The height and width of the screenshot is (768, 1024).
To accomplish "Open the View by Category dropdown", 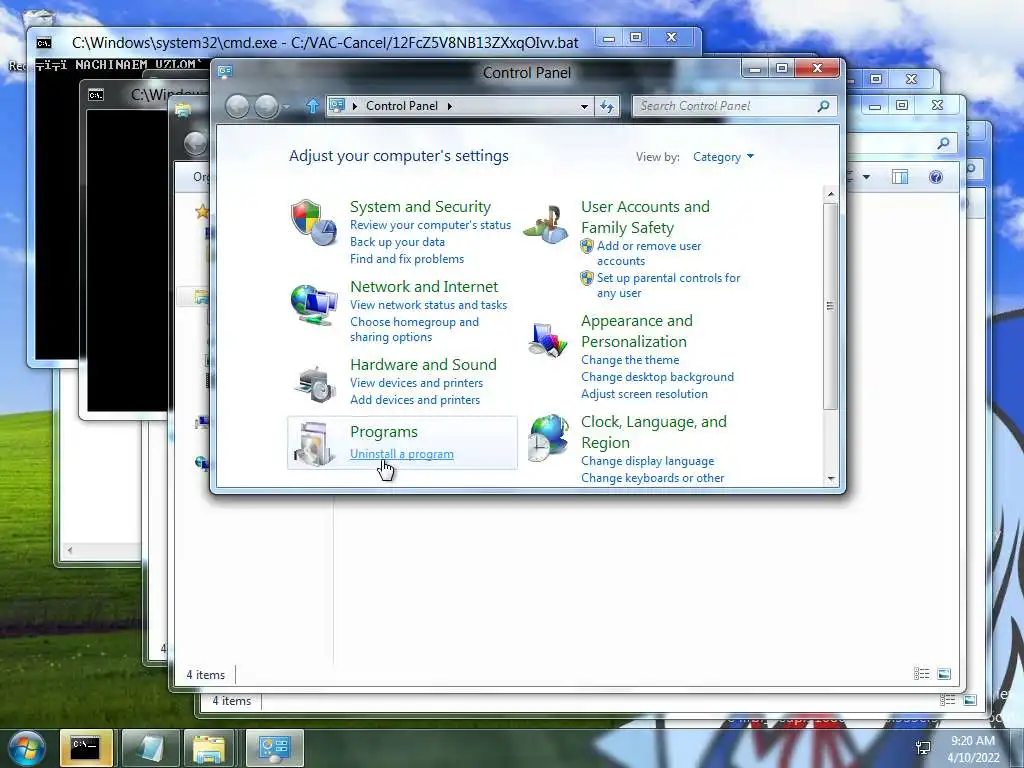I will click(724, 157).
